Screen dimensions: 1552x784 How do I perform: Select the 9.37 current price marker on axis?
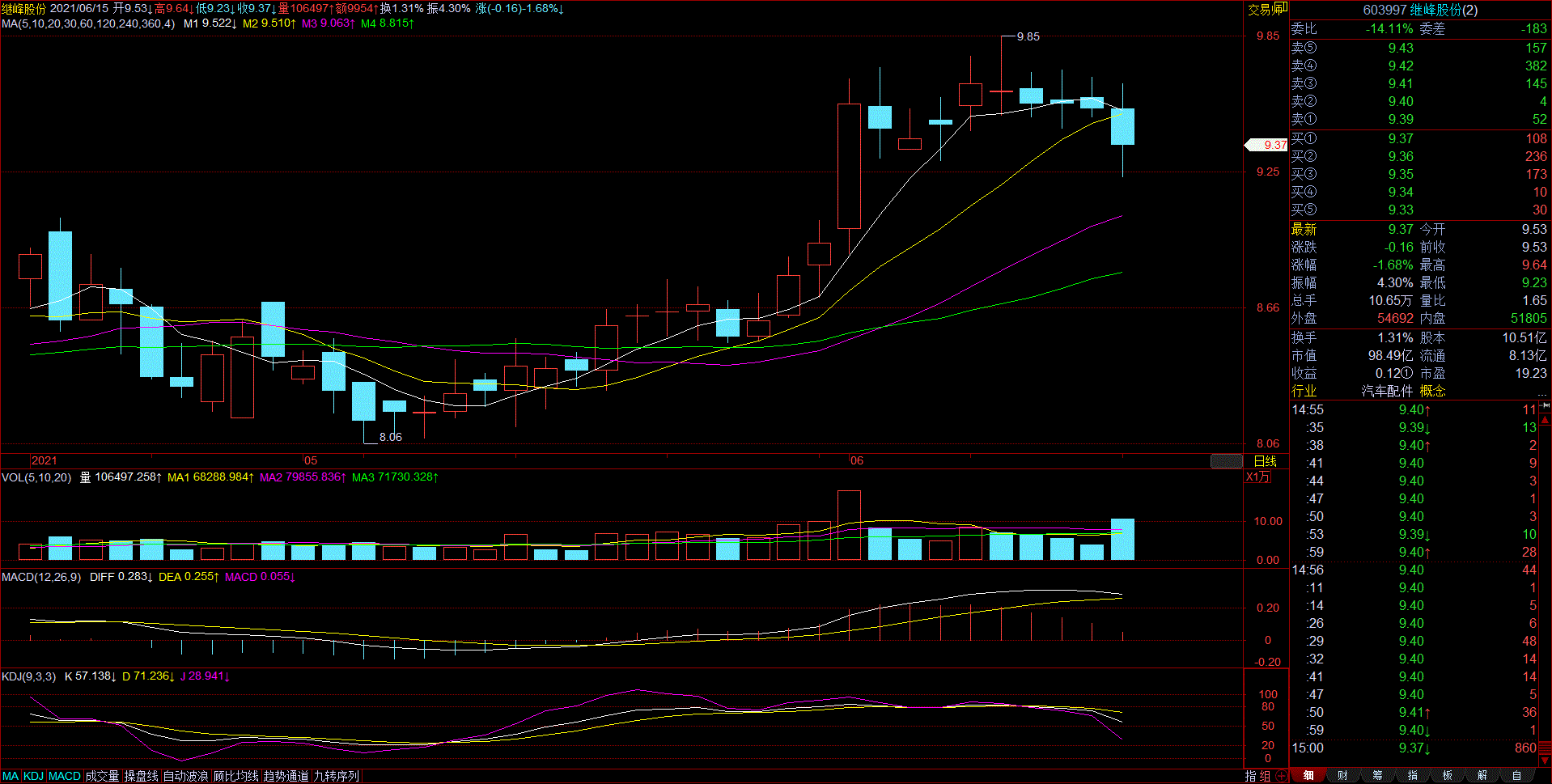click(1266, 145)
